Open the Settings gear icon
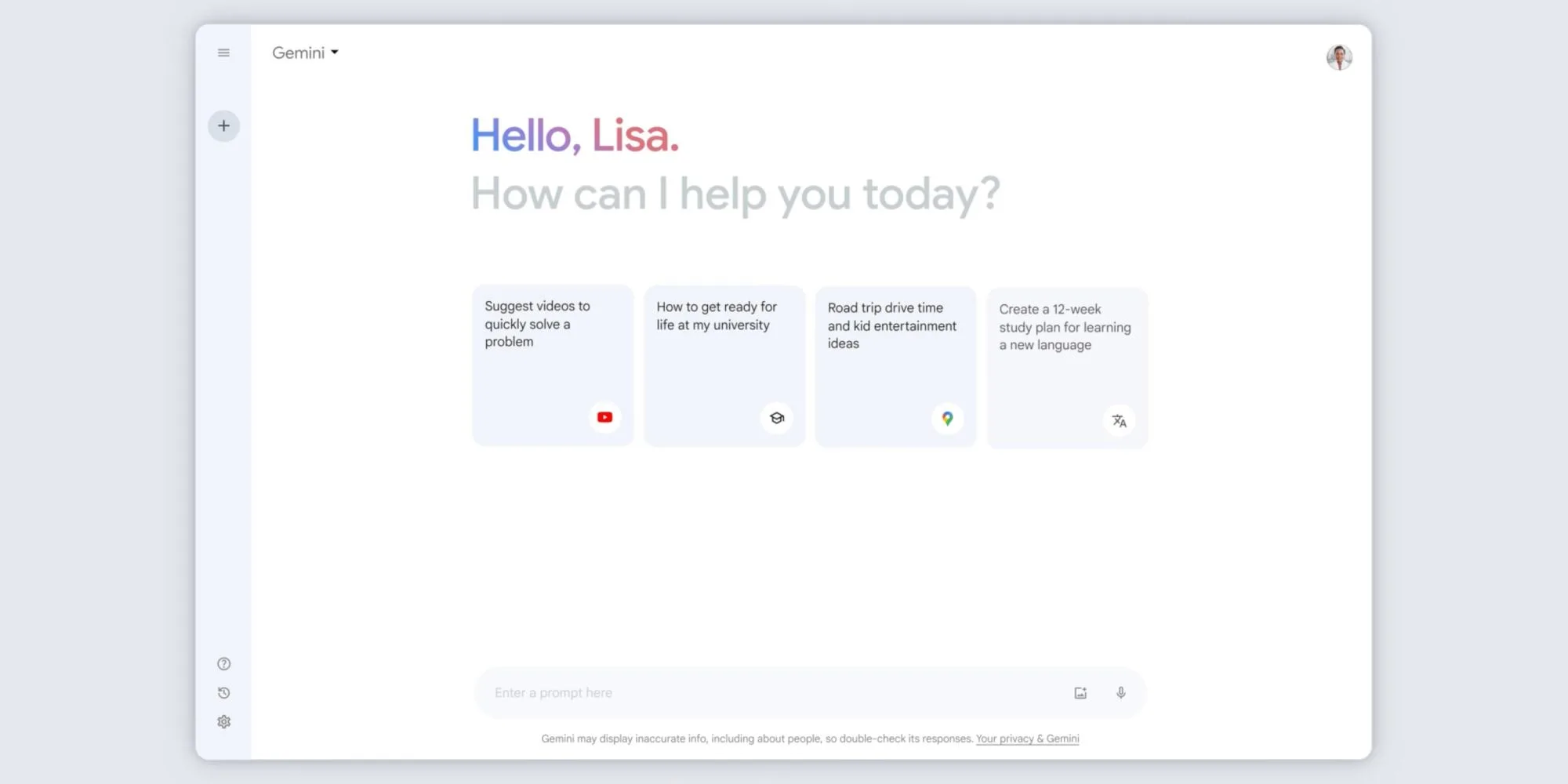This screenshot has width=1568, height=784. coord(223,722)
